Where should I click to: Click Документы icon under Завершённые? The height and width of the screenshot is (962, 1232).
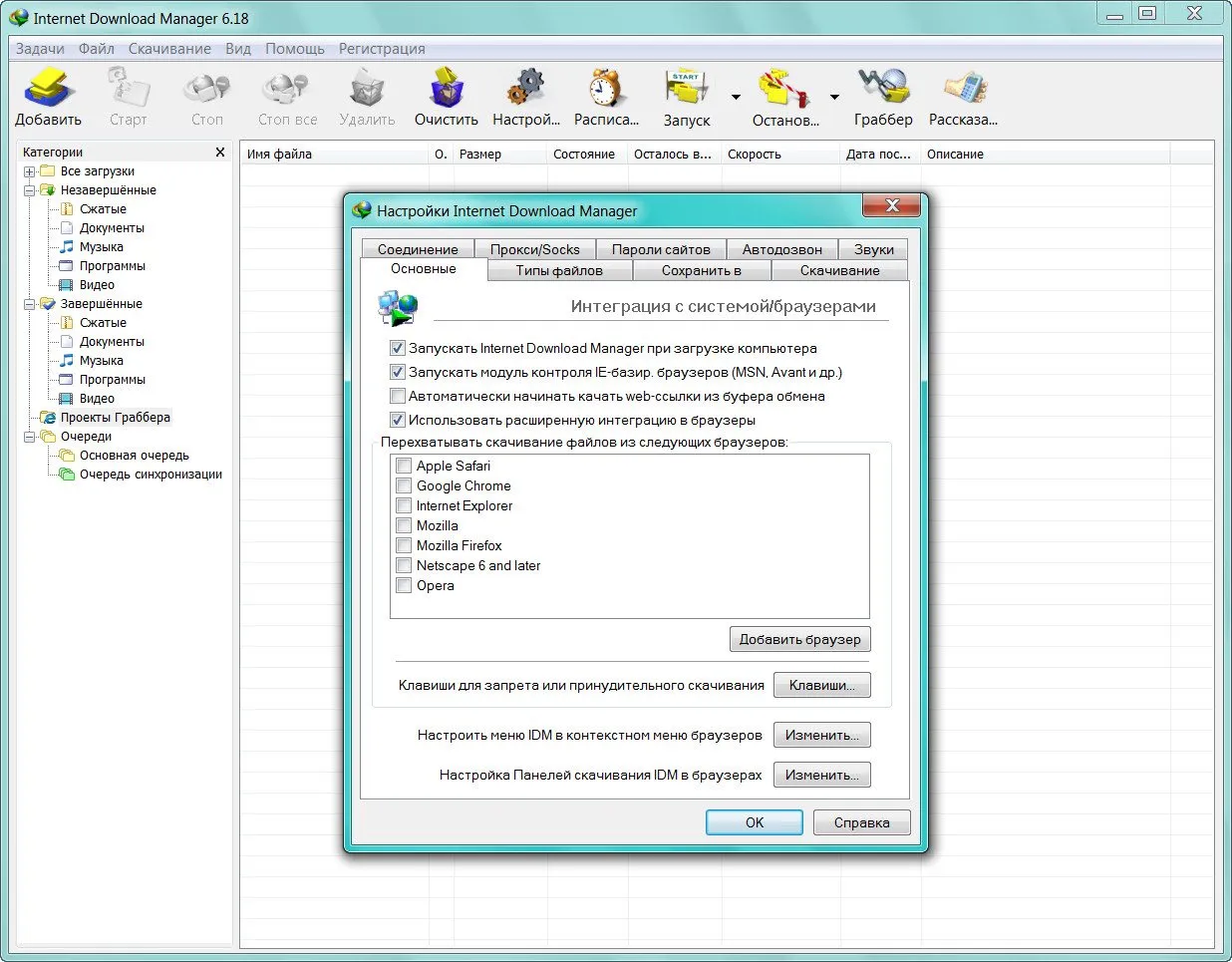click(67, 342)
